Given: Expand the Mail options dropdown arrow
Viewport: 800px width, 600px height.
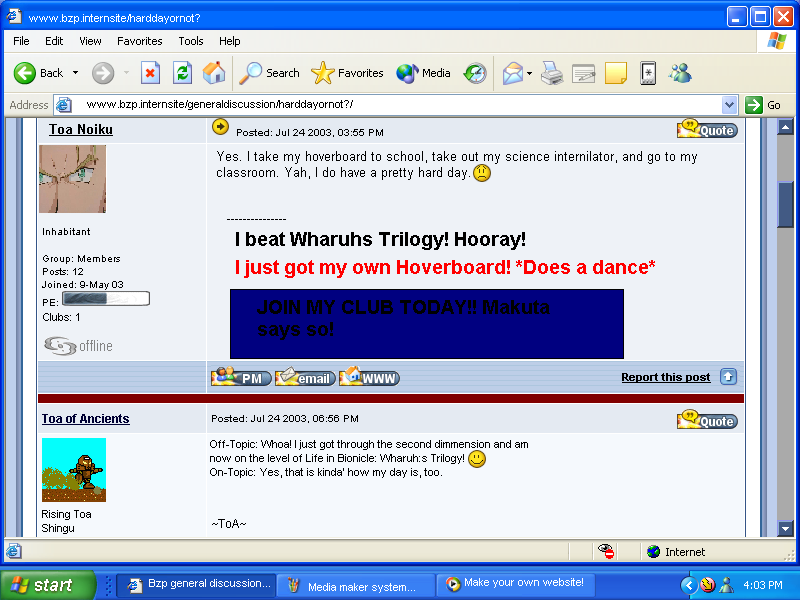Looking at the screenshot, I should [x=530, y=73].
